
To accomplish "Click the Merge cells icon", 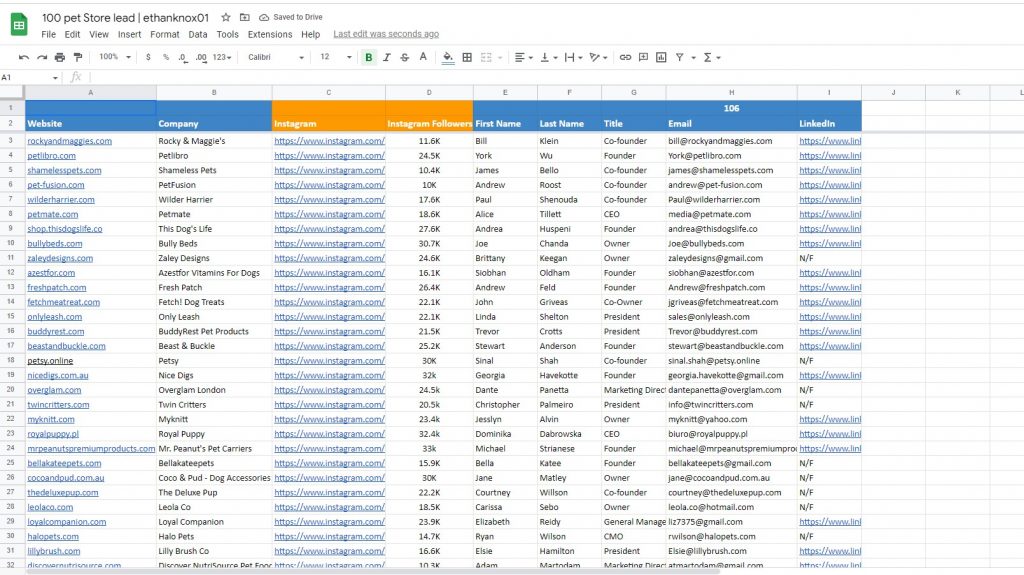I will coord(486,58).
